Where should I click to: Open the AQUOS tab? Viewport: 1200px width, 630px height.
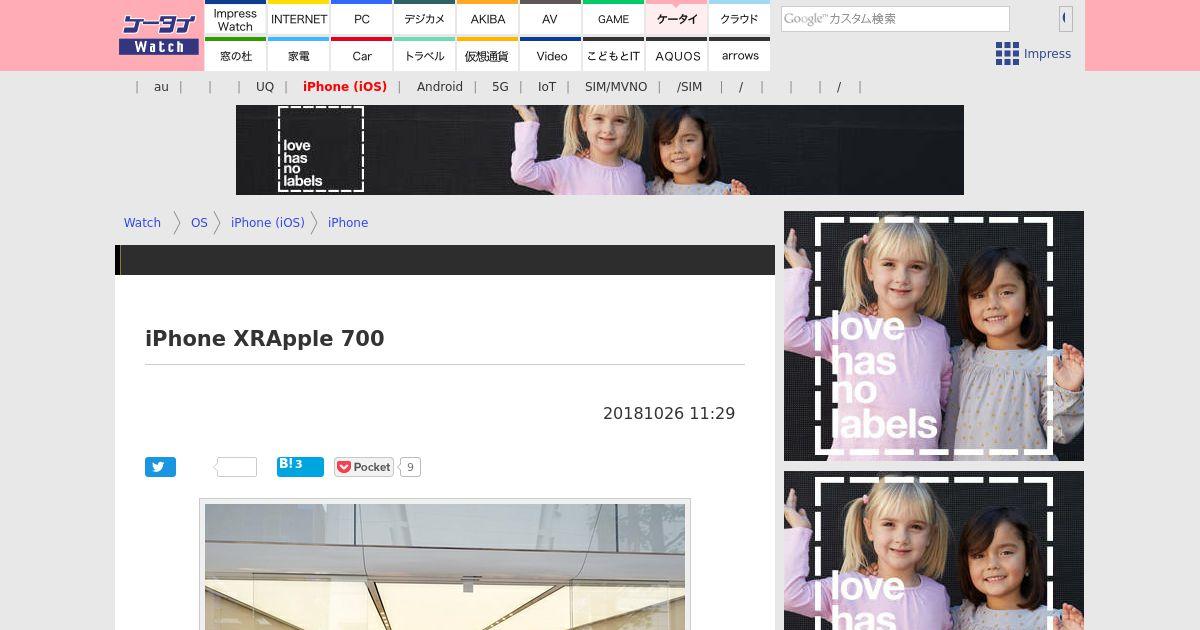[x=677, y=55]
